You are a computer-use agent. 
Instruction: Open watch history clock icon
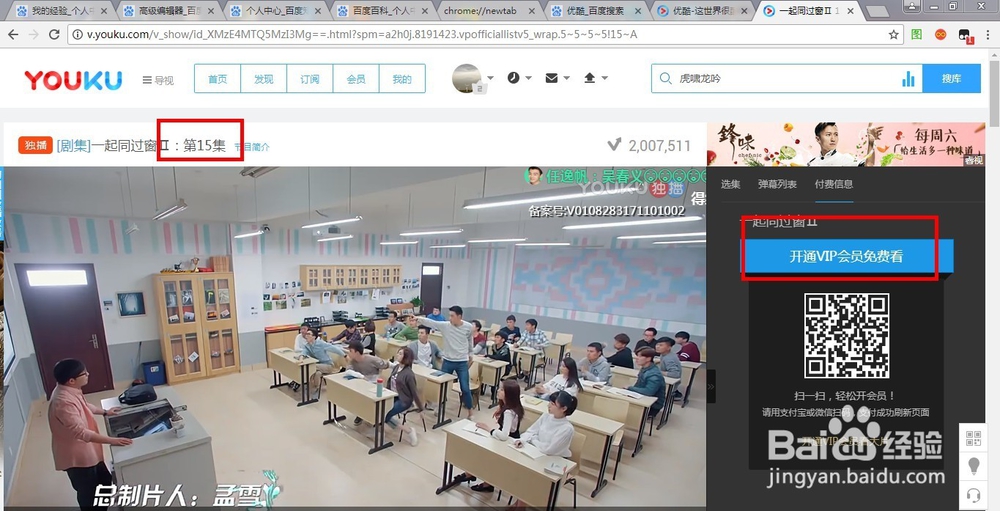coord(513,78)
